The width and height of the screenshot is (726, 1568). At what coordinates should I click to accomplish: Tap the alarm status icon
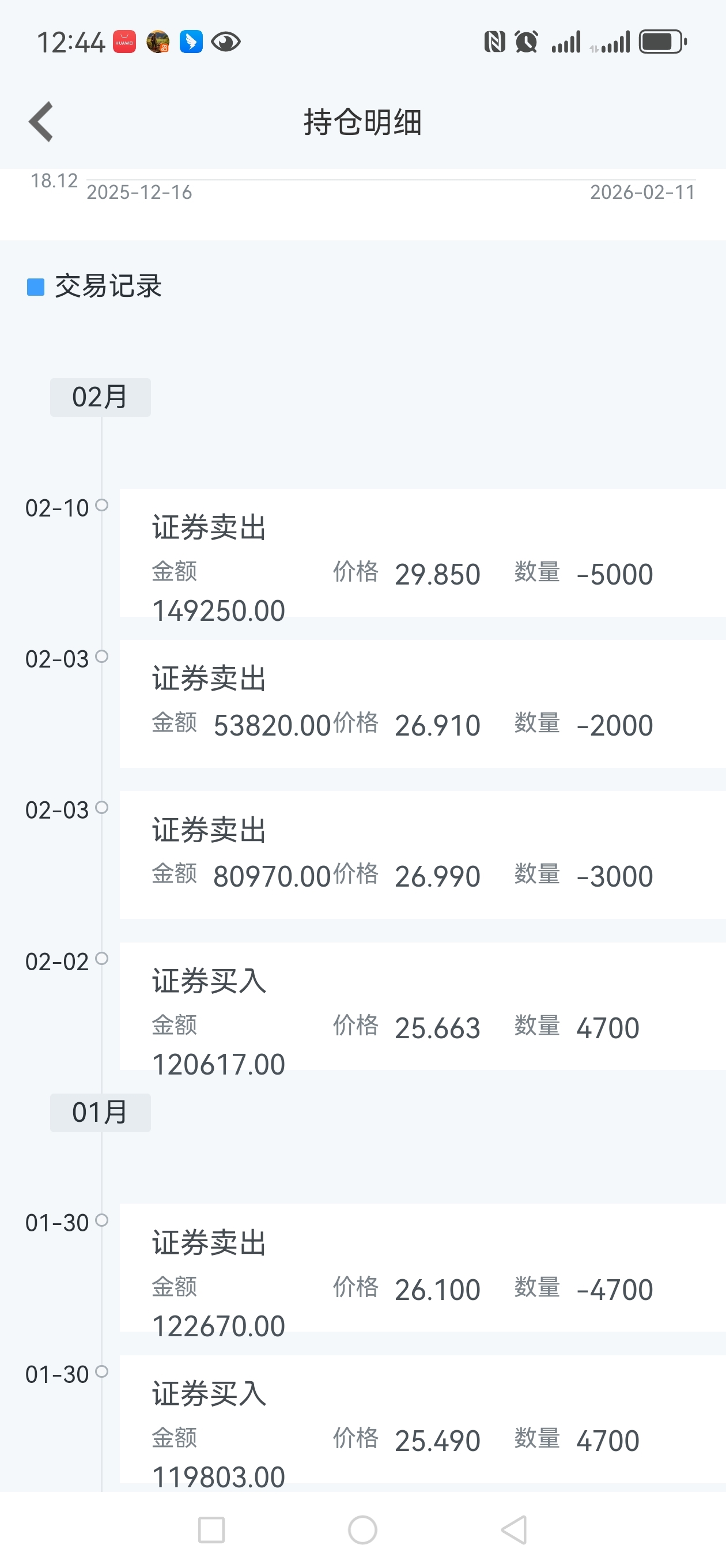[526, 42]
